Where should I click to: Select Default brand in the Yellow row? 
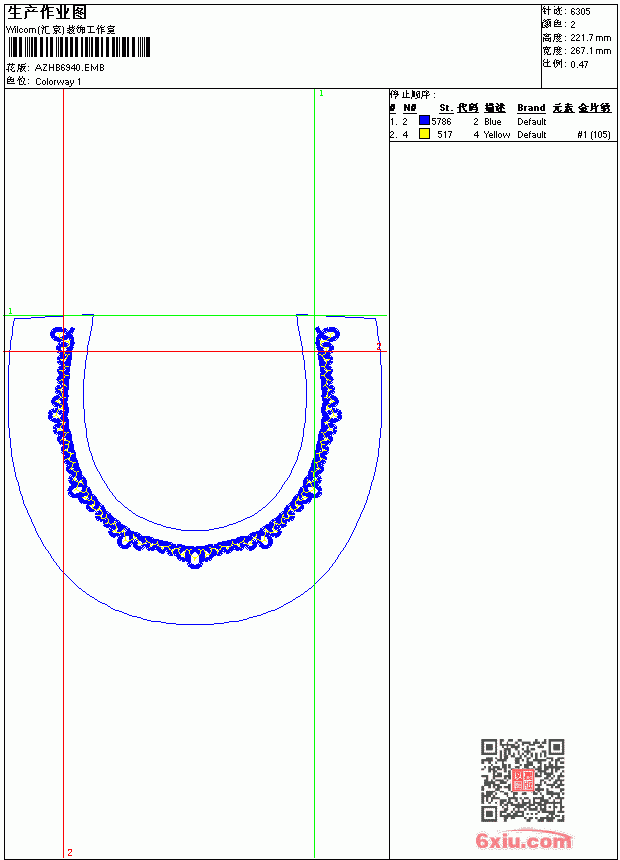pos(531,134)
